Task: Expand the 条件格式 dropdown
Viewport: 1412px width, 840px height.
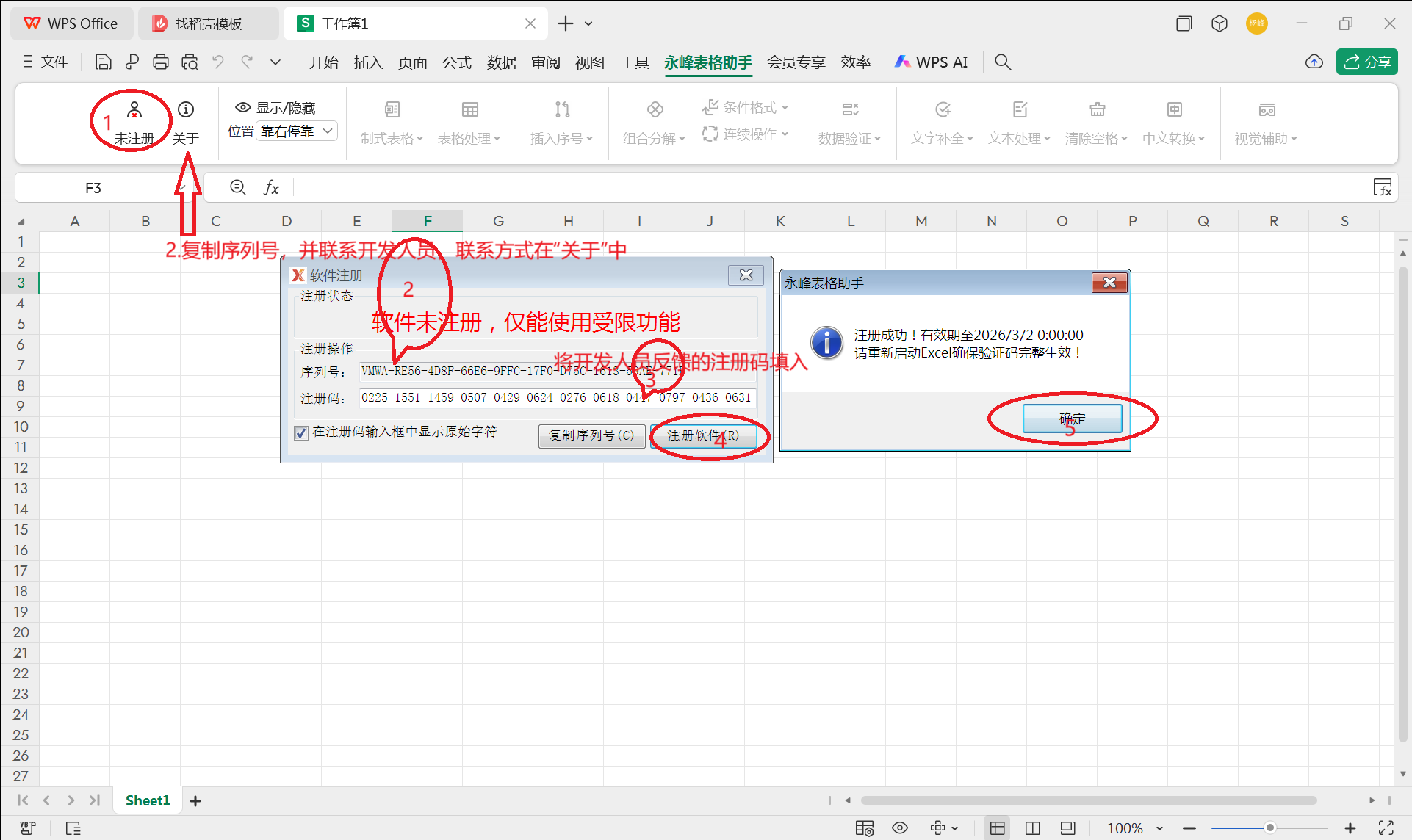Action: pos(746,107)
